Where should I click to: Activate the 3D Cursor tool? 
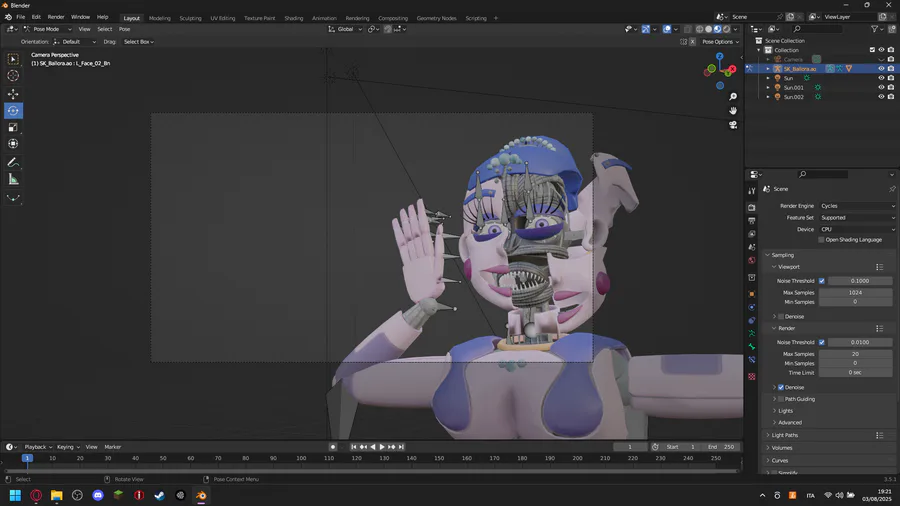coord(13,76)
